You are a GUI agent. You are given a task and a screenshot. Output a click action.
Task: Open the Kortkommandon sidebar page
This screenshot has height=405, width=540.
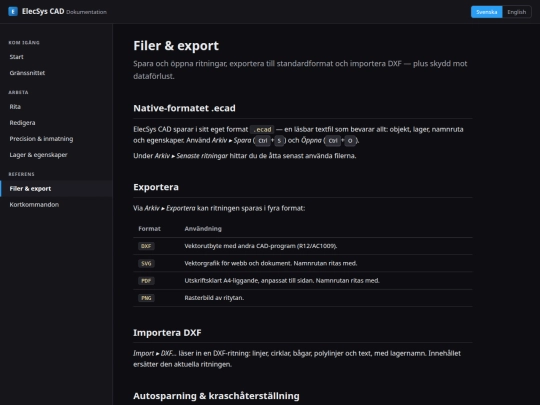tap(56, 205)
